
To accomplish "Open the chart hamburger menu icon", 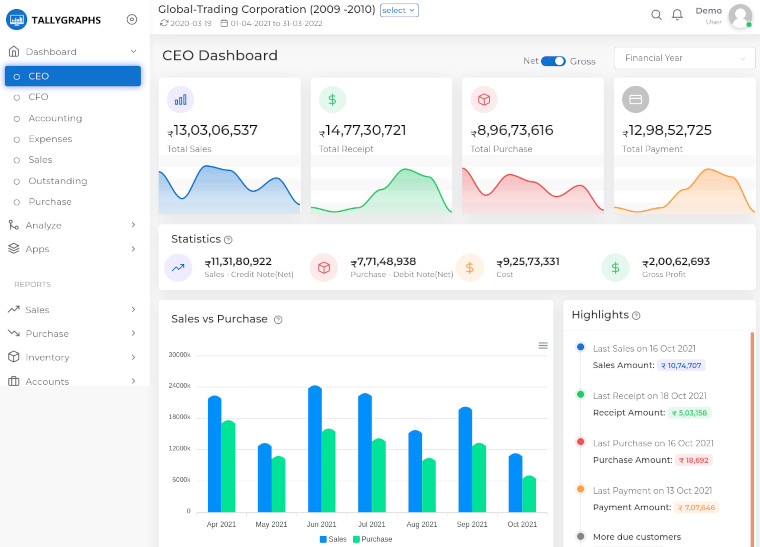I will [x=543, y=345].
